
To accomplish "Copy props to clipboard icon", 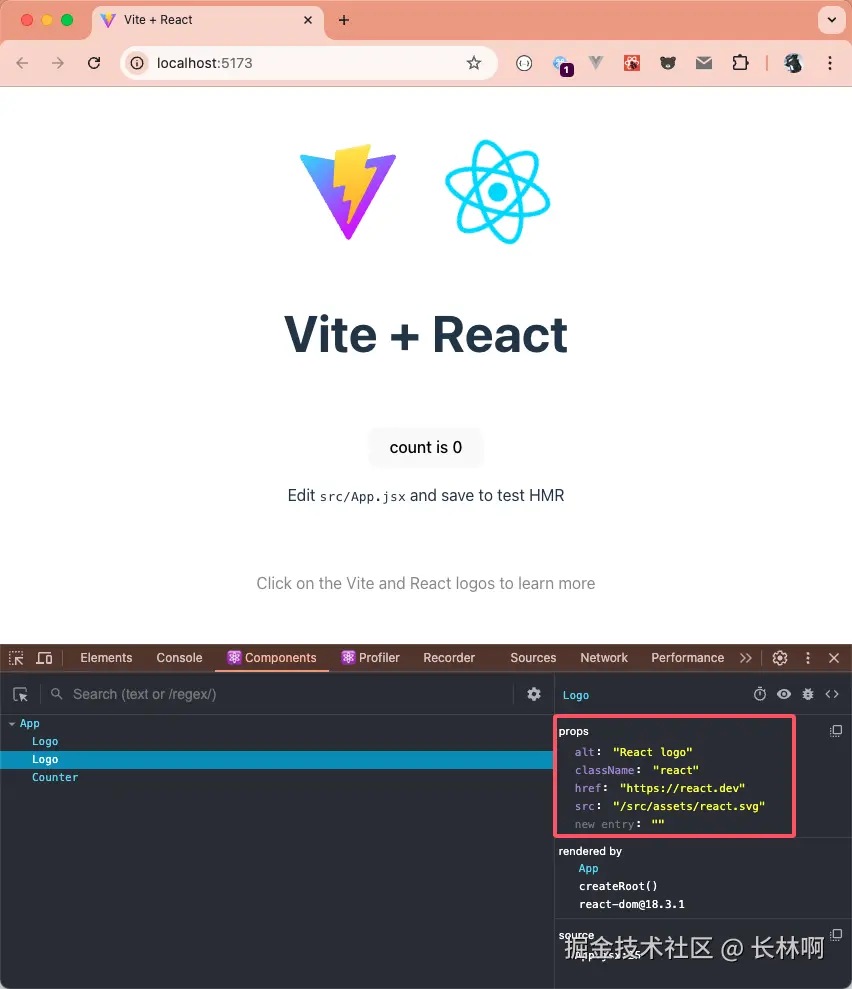I will click(x=836, y=731).
